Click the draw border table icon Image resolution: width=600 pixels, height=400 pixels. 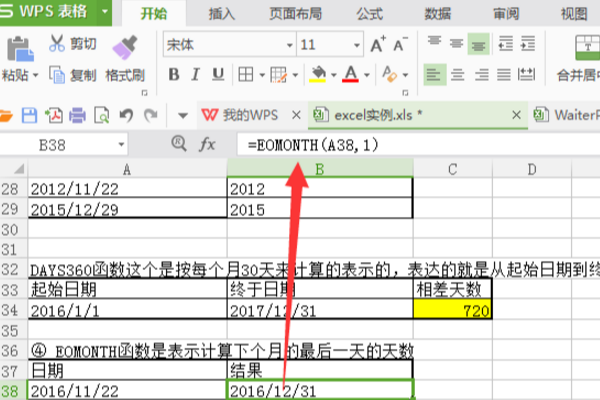click(x=279, y=75)
